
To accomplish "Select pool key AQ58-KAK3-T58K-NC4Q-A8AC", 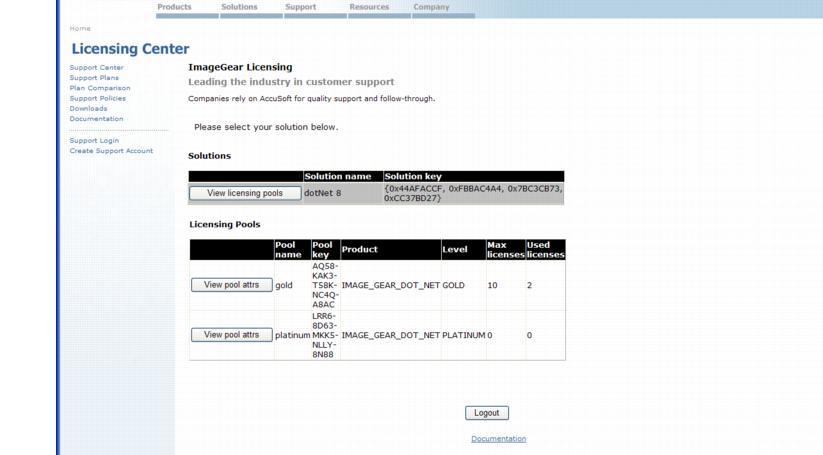I will click(x=325, y=285).
